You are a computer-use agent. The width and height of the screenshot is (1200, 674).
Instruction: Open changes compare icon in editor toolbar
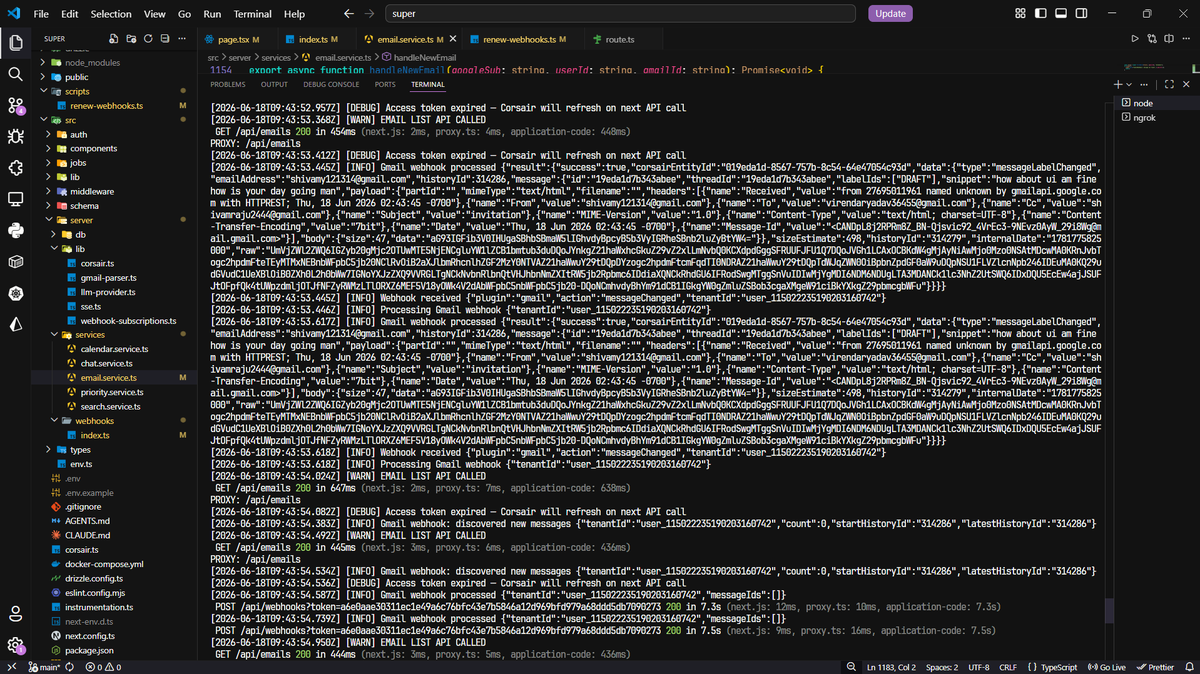pyautogui.click(x=1151, y=38)
